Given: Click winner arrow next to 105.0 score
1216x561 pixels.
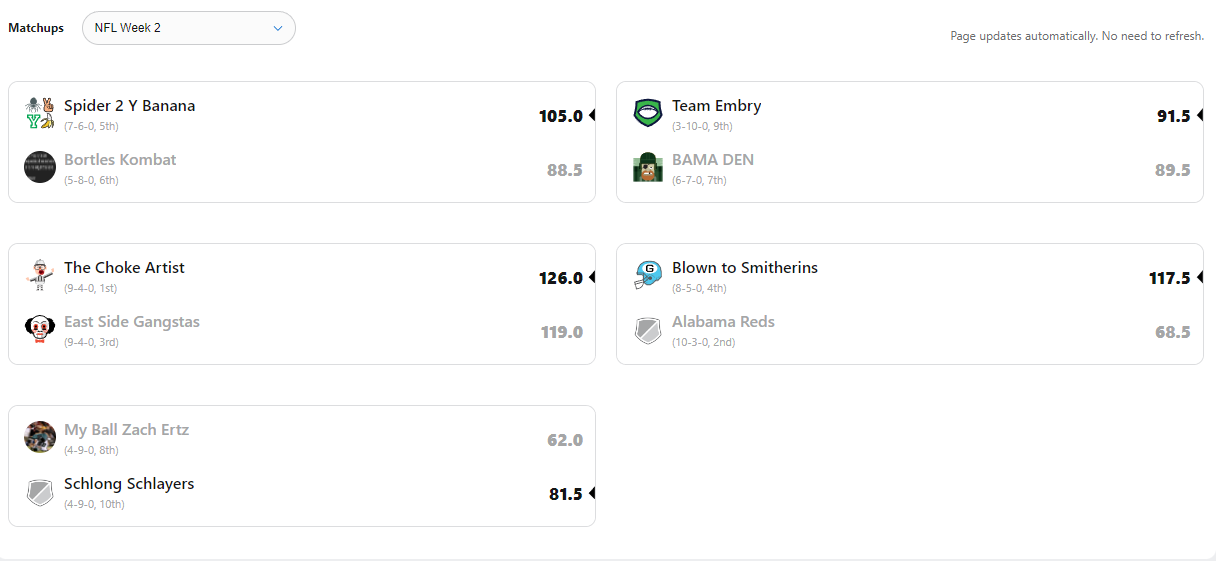Looking at the screenshot, I should [592, 115].
